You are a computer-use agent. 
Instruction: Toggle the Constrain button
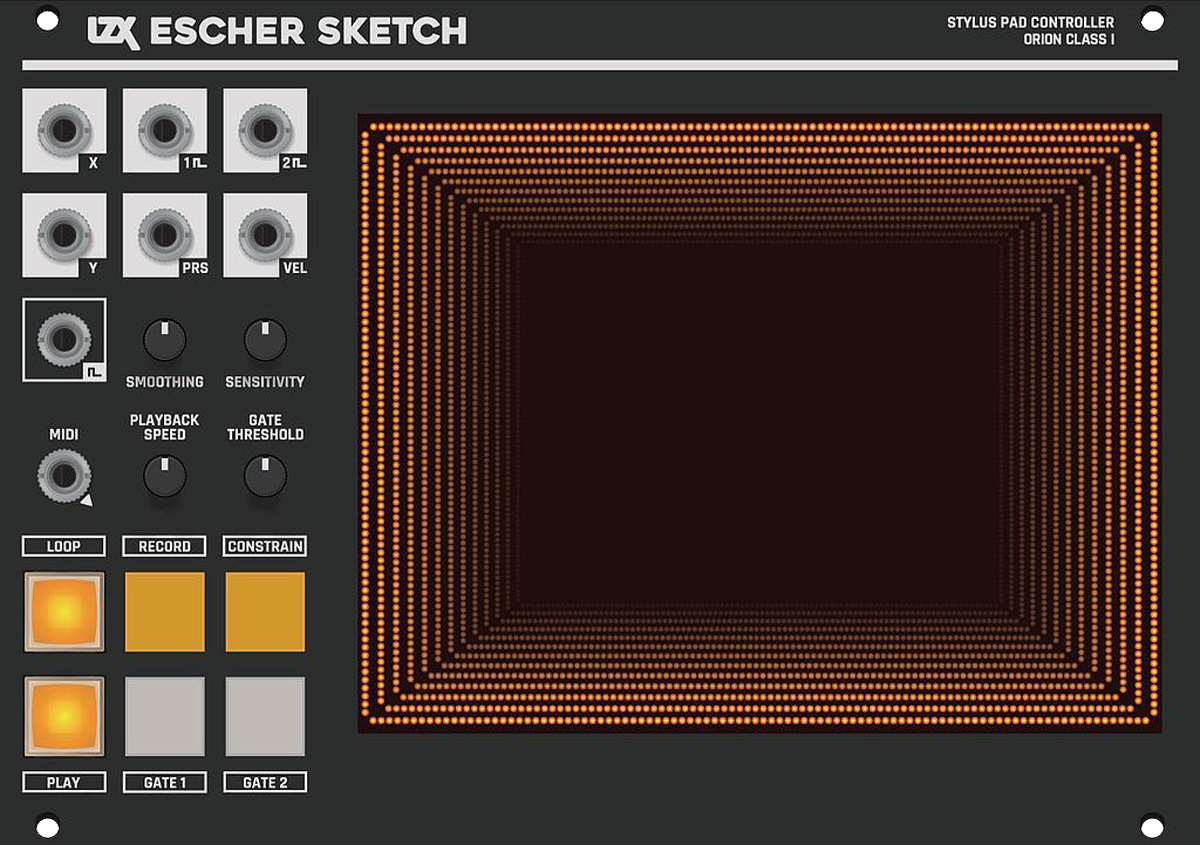pyautogui.click(x=265, y=612)
